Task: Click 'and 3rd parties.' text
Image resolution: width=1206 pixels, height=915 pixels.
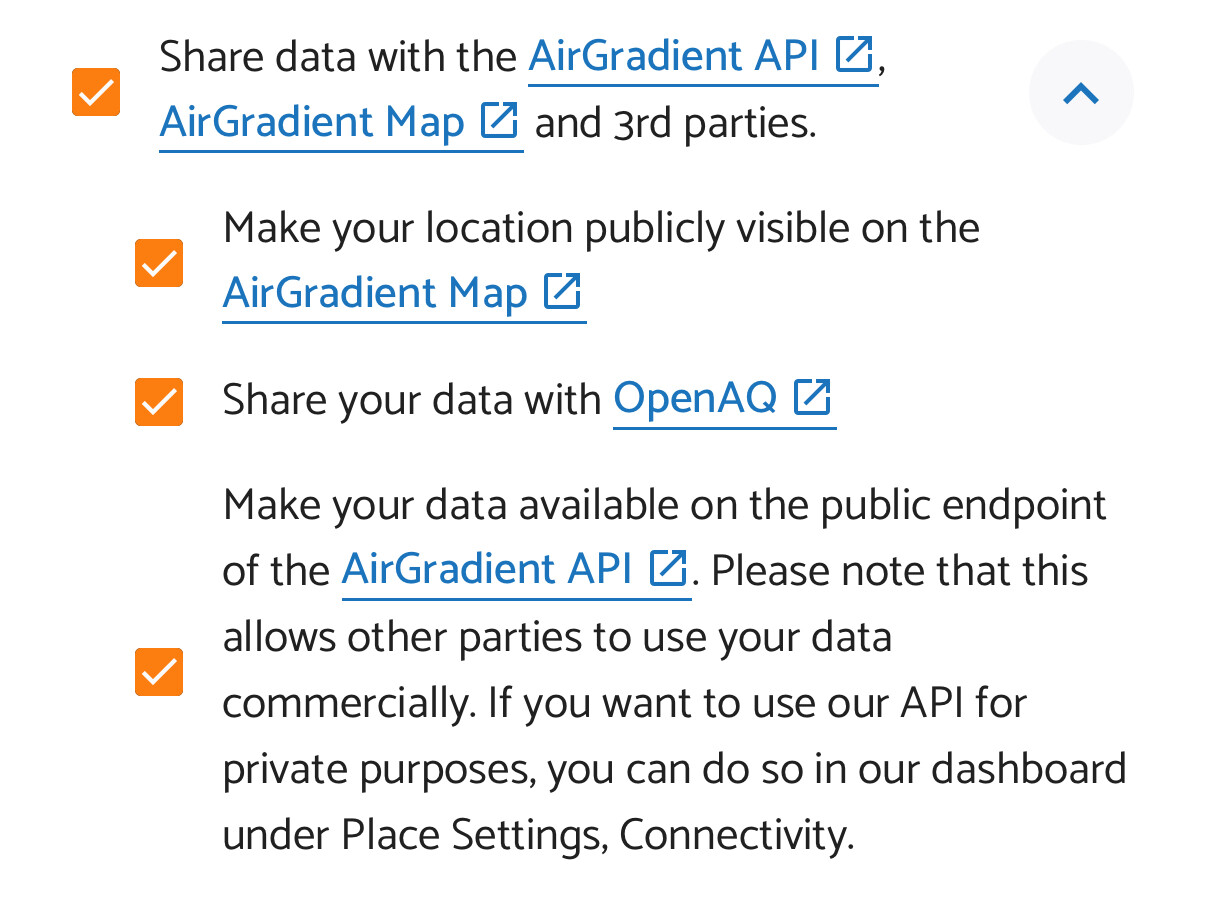Action: [x=675, y=123]
